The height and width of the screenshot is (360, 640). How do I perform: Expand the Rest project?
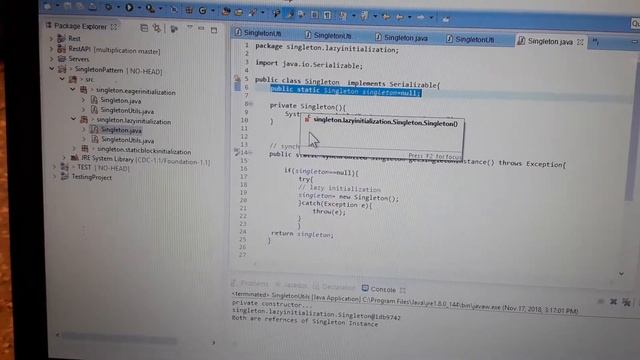[x=51, y=38]
